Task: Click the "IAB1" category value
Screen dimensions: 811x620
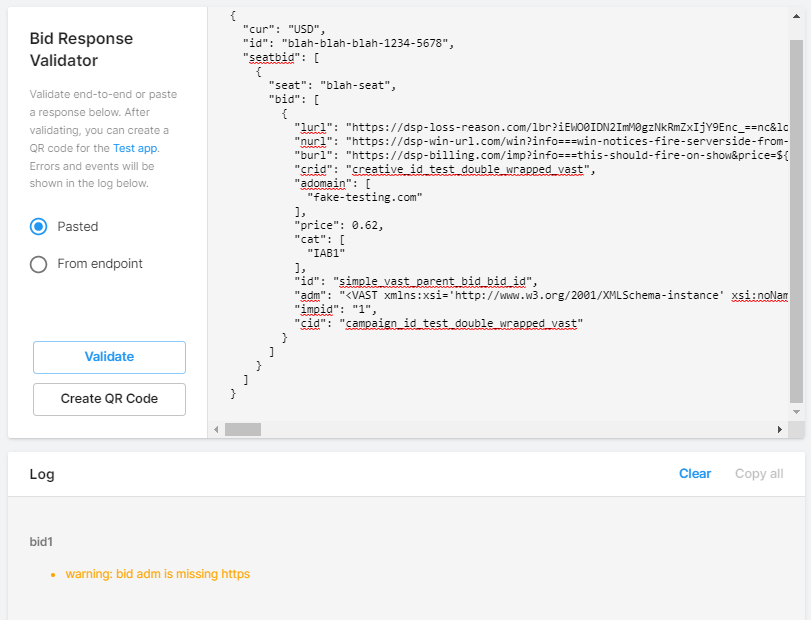Action: 326,253
